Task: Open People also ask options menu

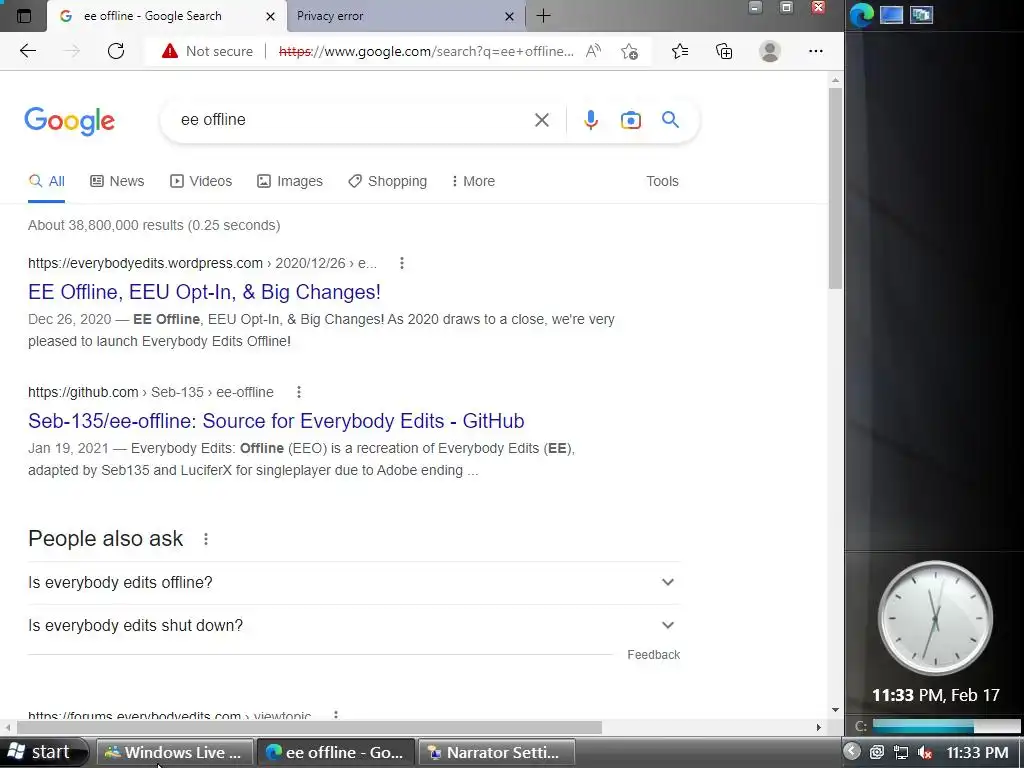Action: 206,539
